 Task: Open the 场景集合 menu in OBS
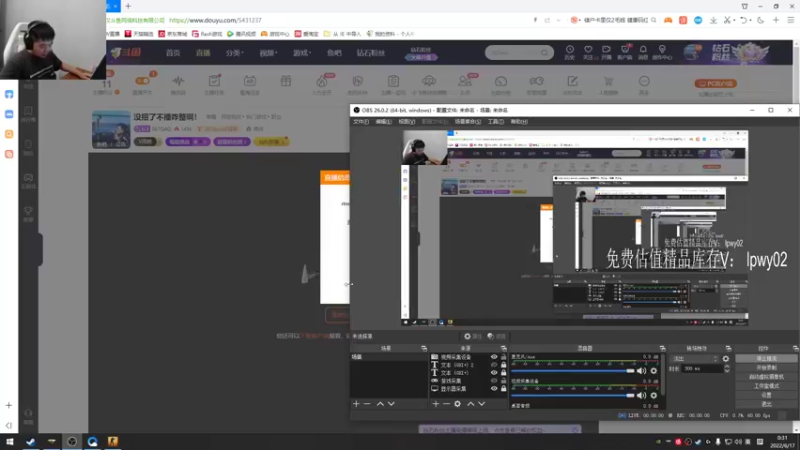point(467,121)
